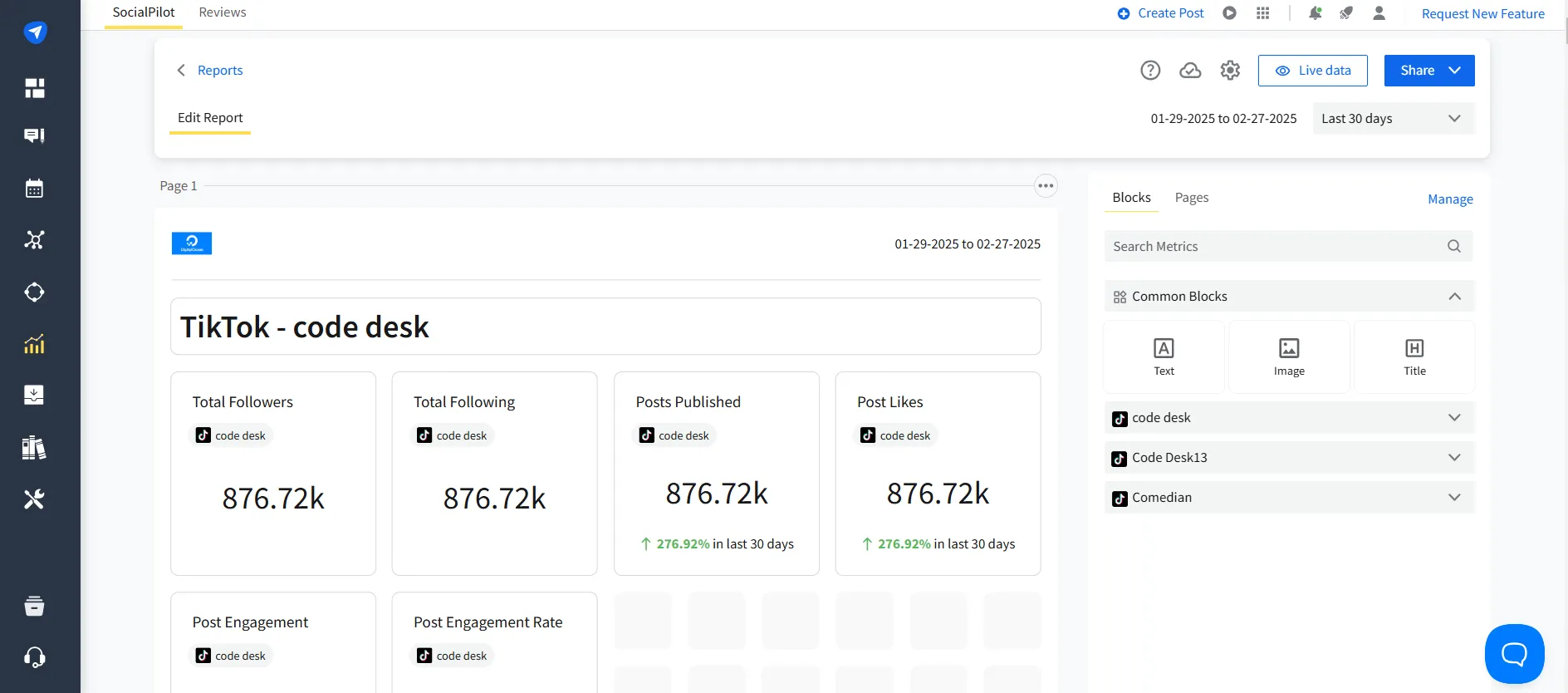Click the Search Metrics input field
Viewport: 1568px width, 693px height.
pos(1289,246)
